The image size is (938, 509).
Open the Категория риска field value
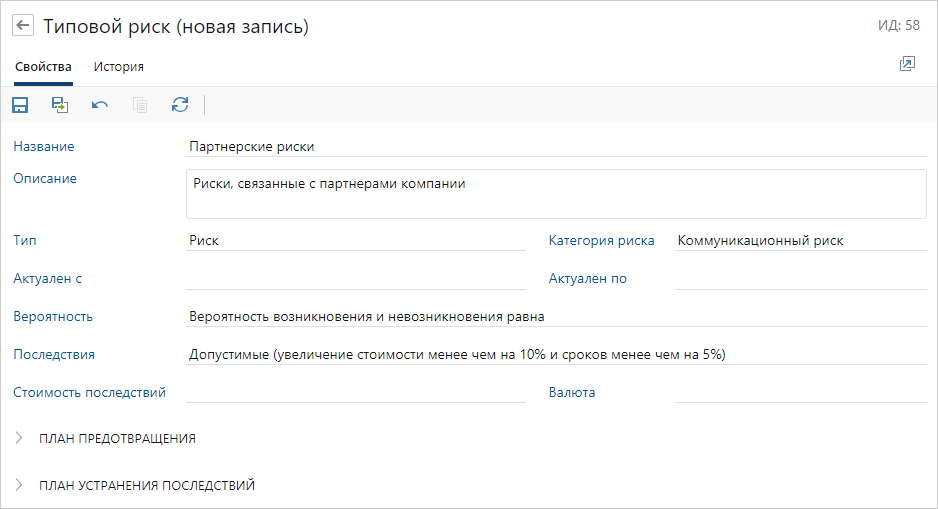click(x=800, y=240)
